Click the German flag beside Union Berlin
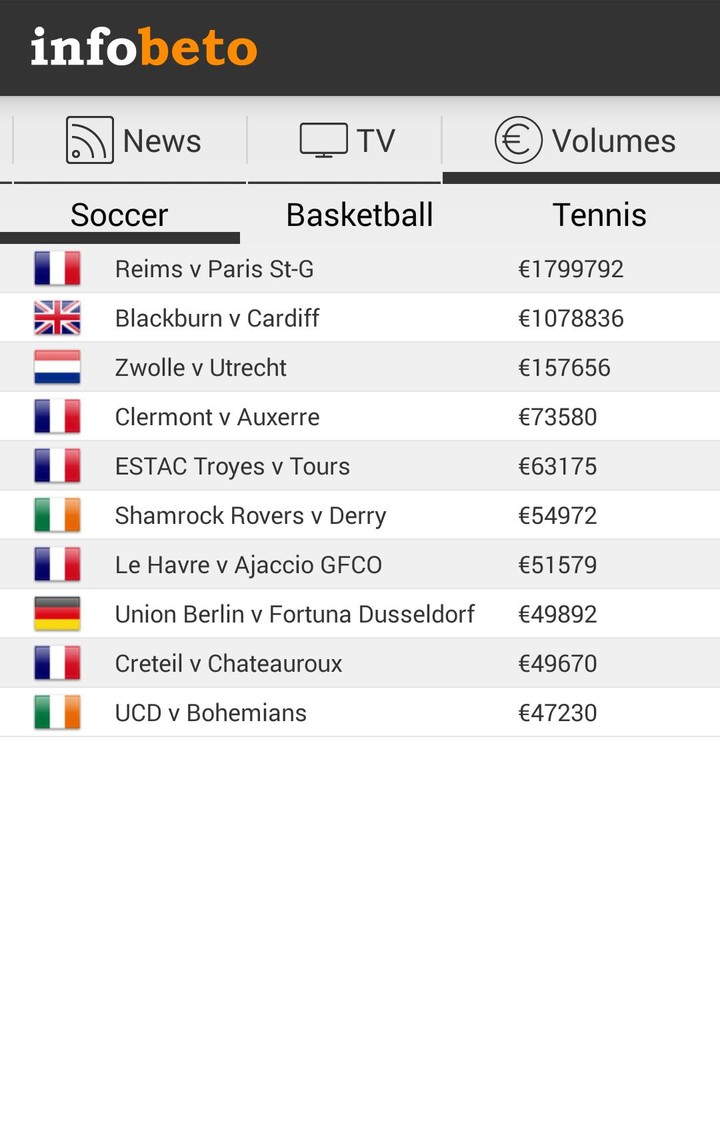The height and width of the screenshot is (1133, 720). click(57, 614)
